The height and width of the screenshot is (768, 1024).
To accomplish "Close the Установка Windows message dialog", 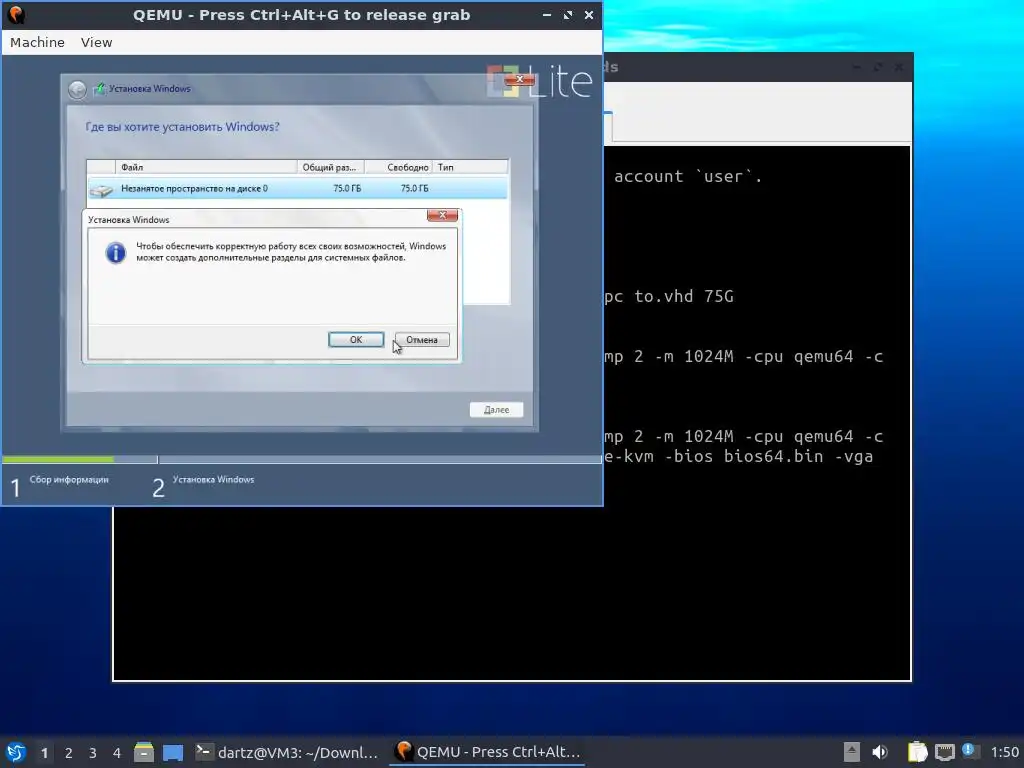I will [x=442, y=216].
